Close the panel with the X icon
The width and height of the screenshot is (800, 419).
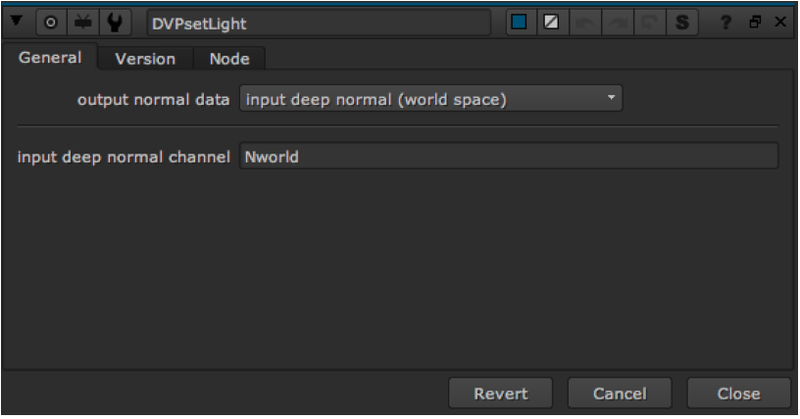(781, 22)
